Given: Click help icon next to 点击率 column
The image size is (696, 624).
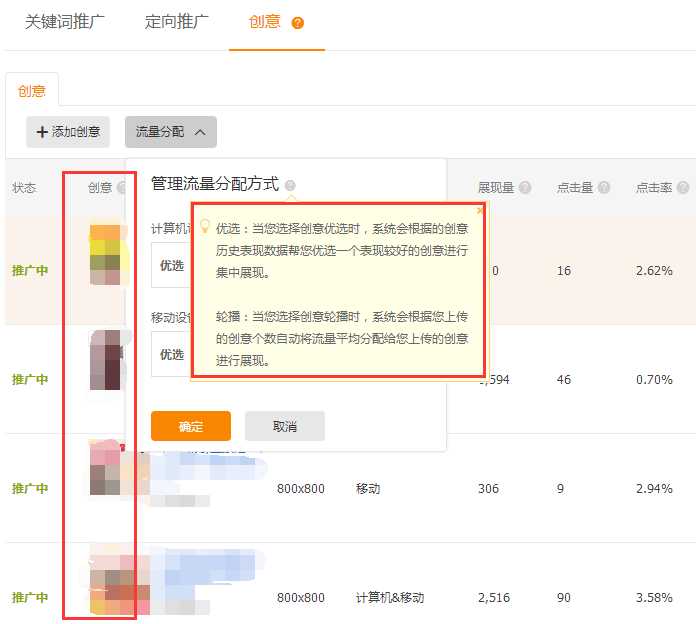Looking at the screenshot, I should [683, 188].
